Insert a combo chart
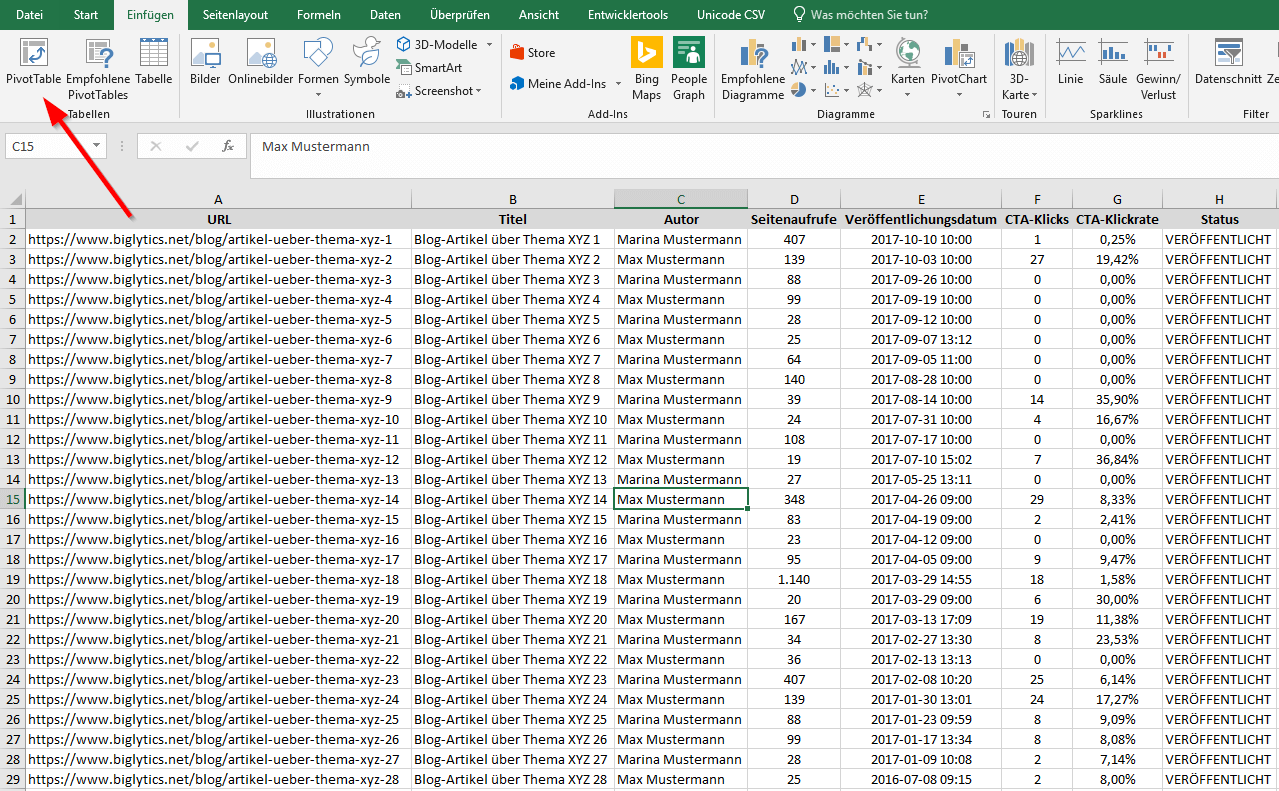This screenshot has width=1279, height=791. tap(868, 68)
